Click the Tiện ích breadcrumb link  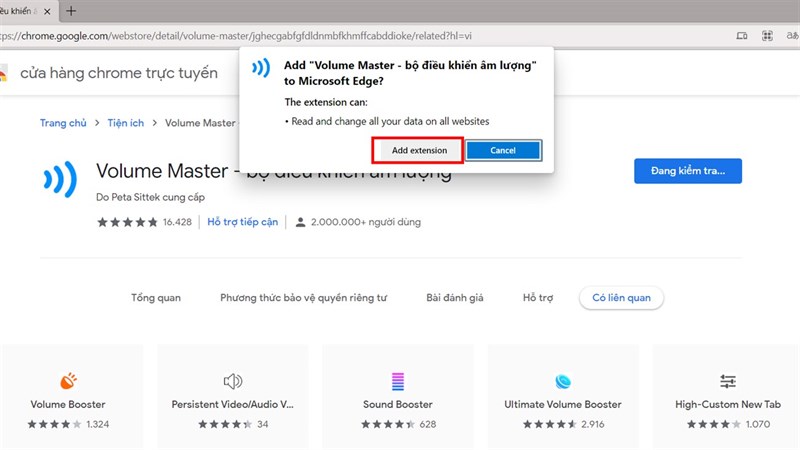pos(124,123)
